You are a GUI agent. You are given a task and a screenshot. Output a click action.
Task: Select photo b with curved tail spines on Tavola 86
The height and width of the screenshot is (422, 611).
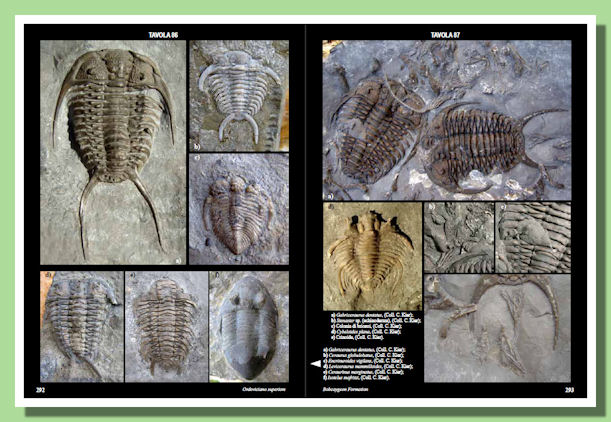tap(239, 96)
